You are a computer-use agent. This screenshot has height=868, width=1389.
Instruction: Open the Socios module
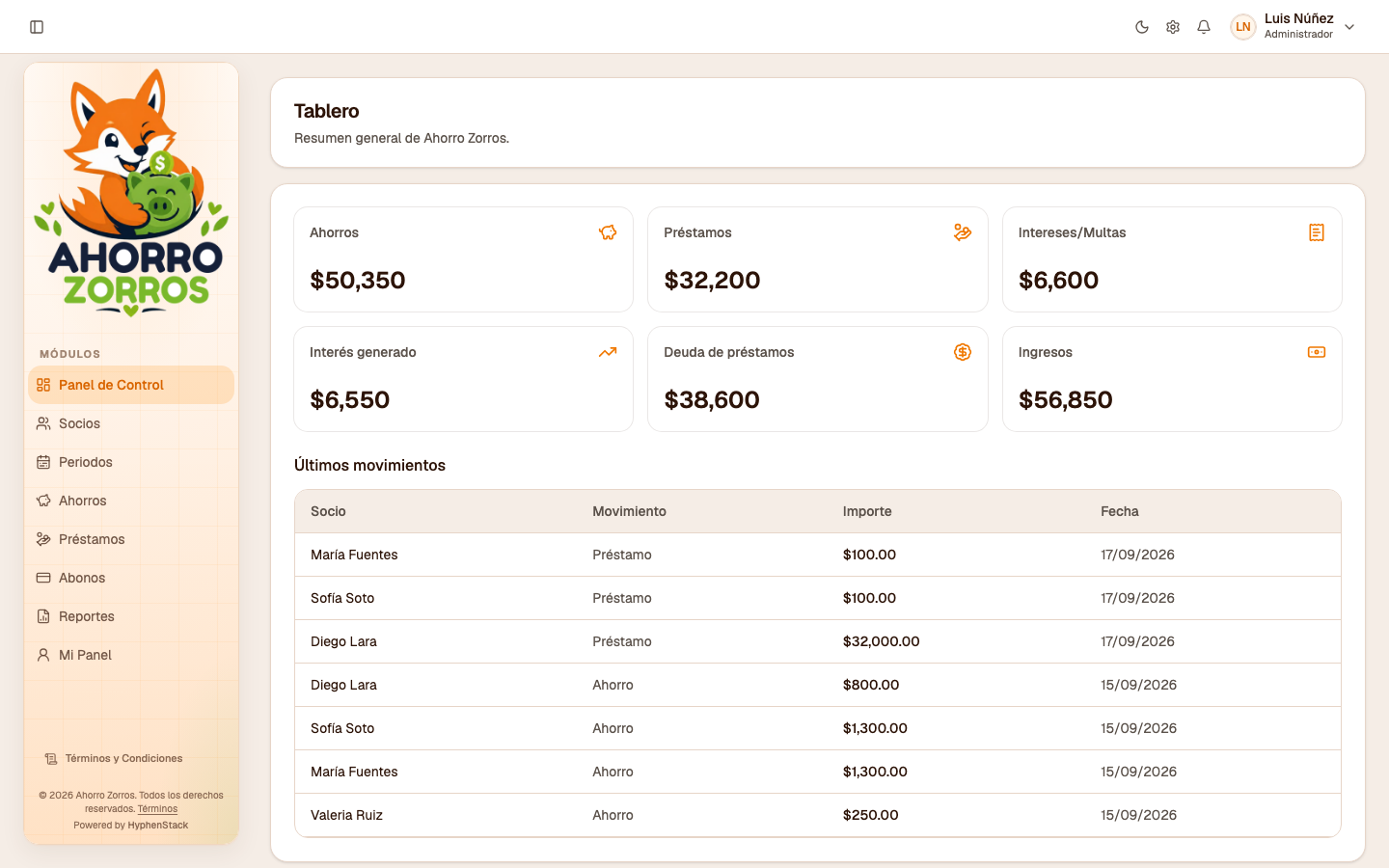click(131, 423)
